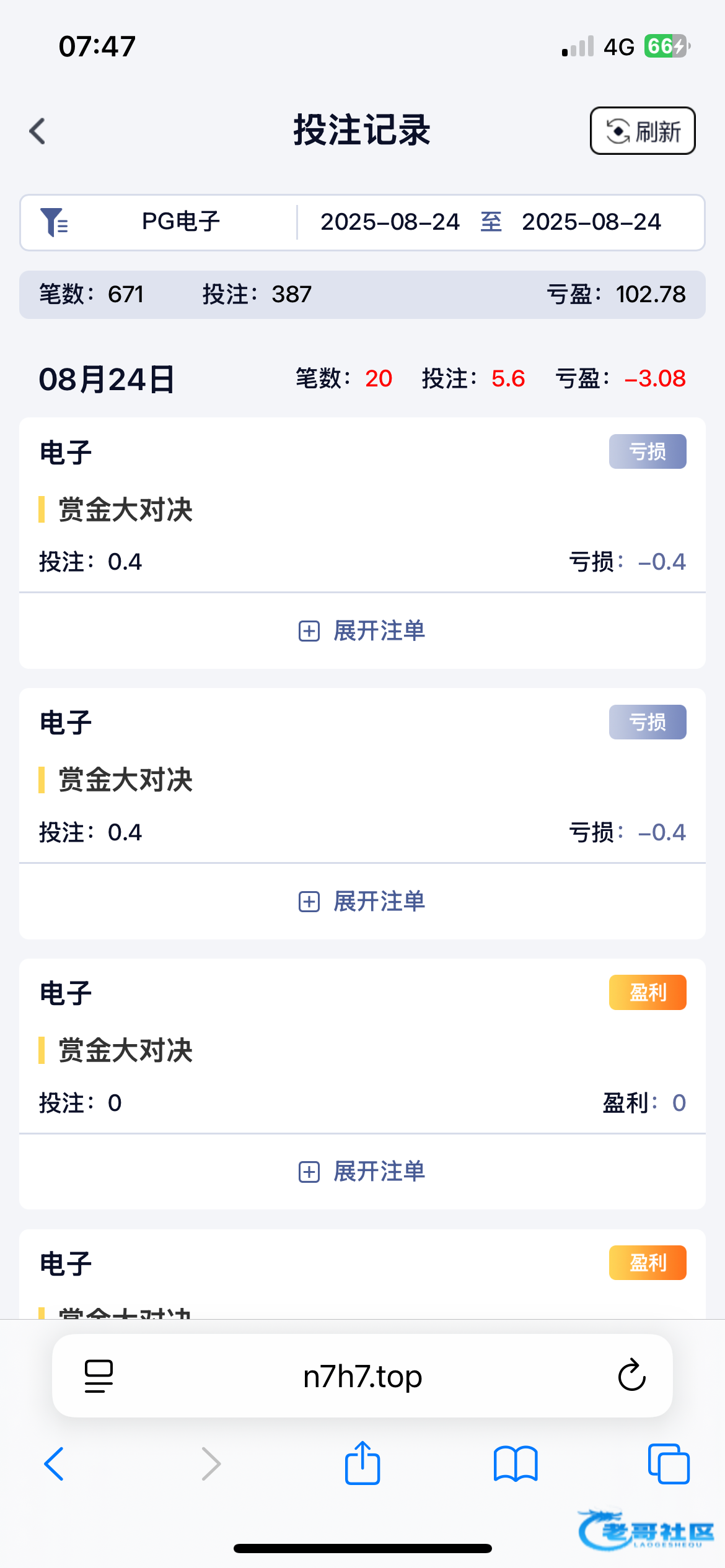
Task: Tap Safari's forward navigation arrow
Action: (x=211, y=1464)
